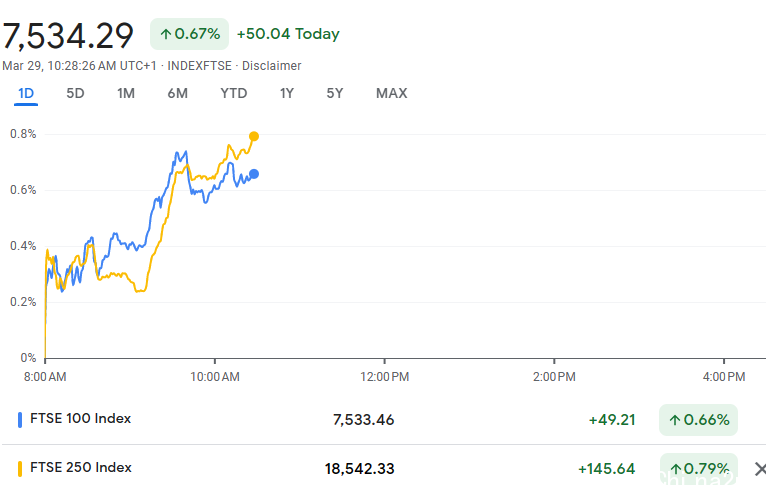
Task: Switch to the 5Y time range
Action: pyautogui.click(x=335, y=93)
